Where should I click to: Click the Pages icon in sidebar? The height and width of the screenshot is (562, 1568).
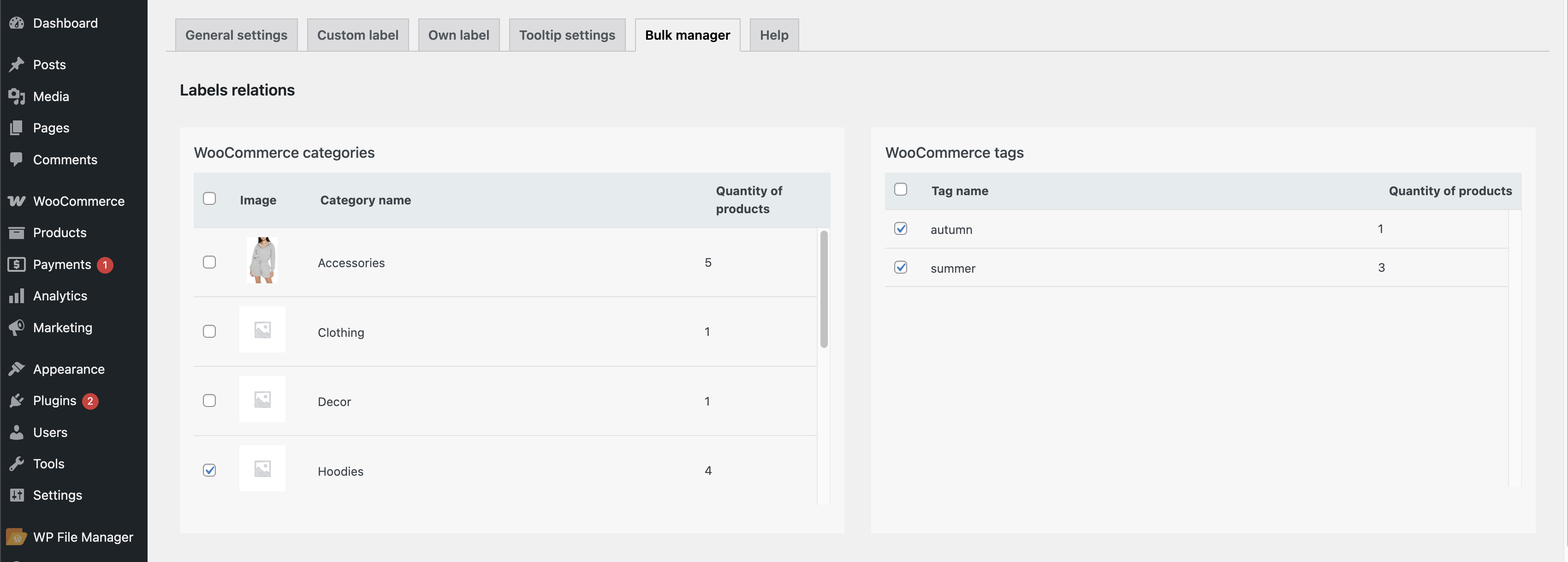pyautogui.click(x=17, y=128)
